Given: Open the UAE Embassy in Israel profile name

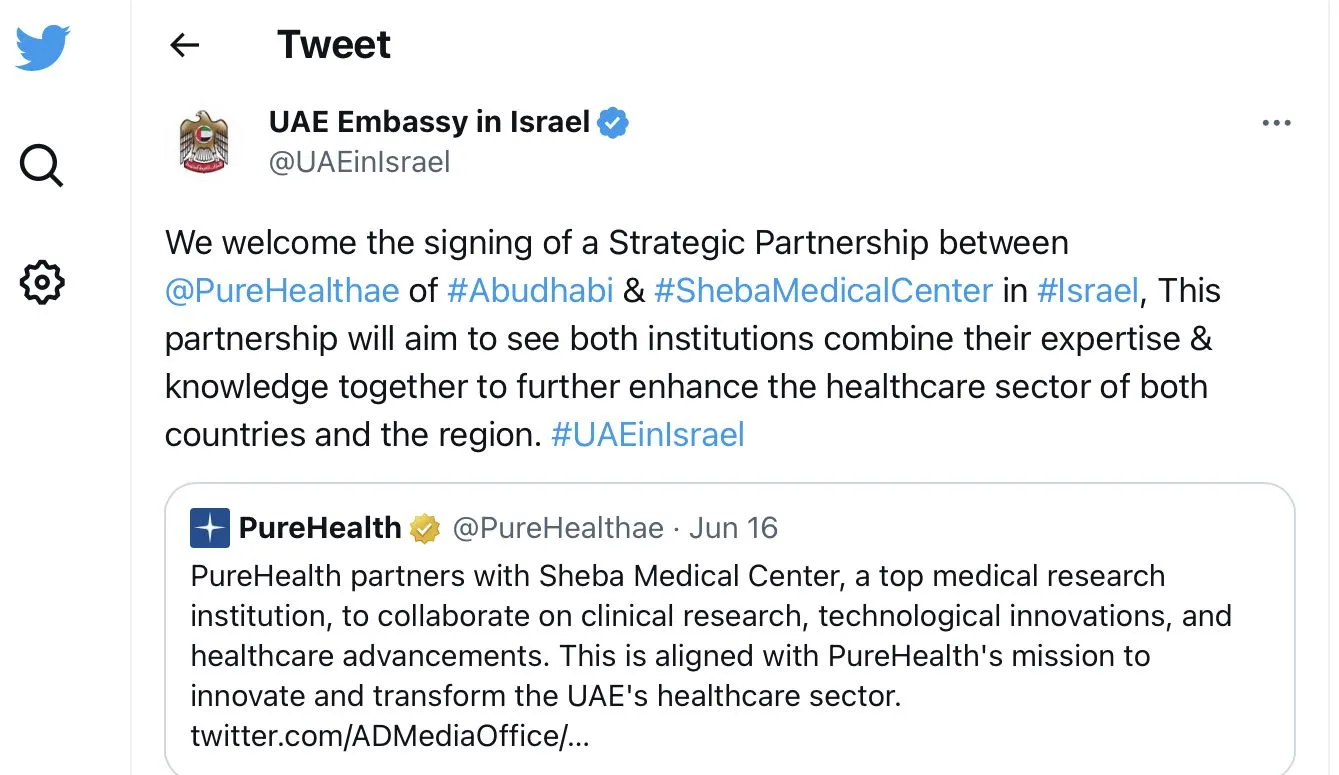Looking at the screenshot, I should pyautogui.click(x=429, y=122).
